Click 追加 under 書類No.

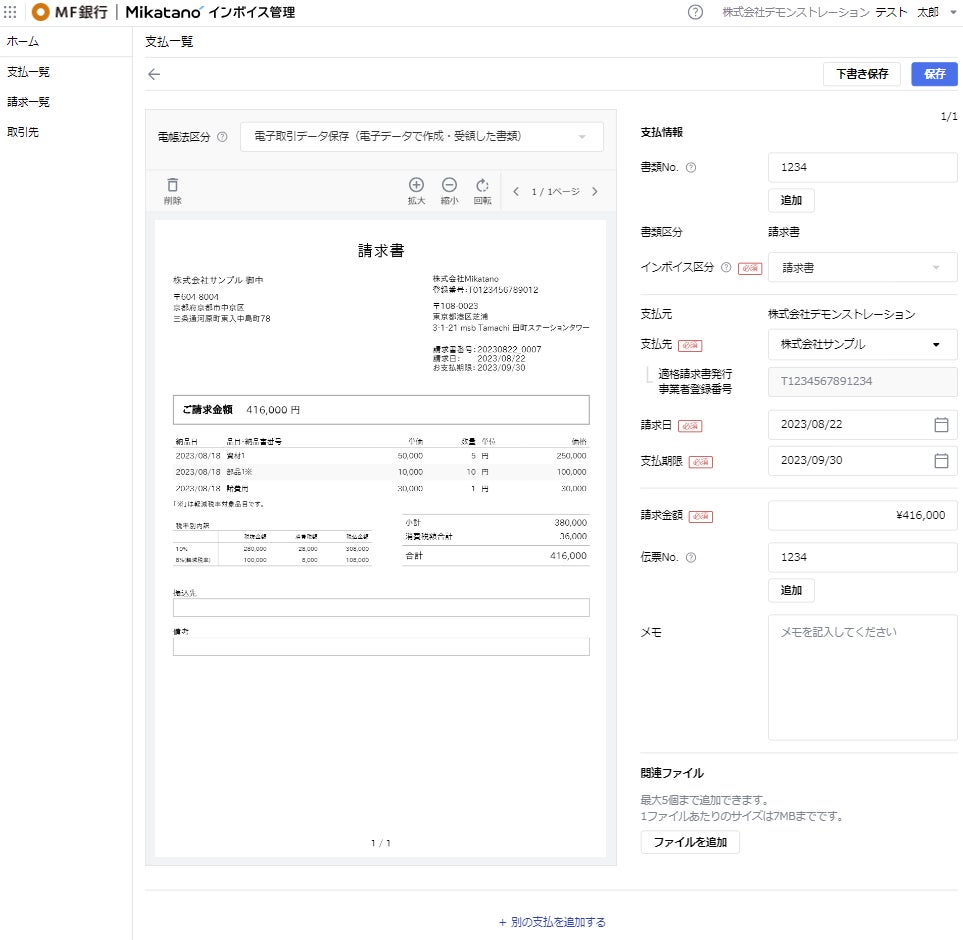[791, 200]
